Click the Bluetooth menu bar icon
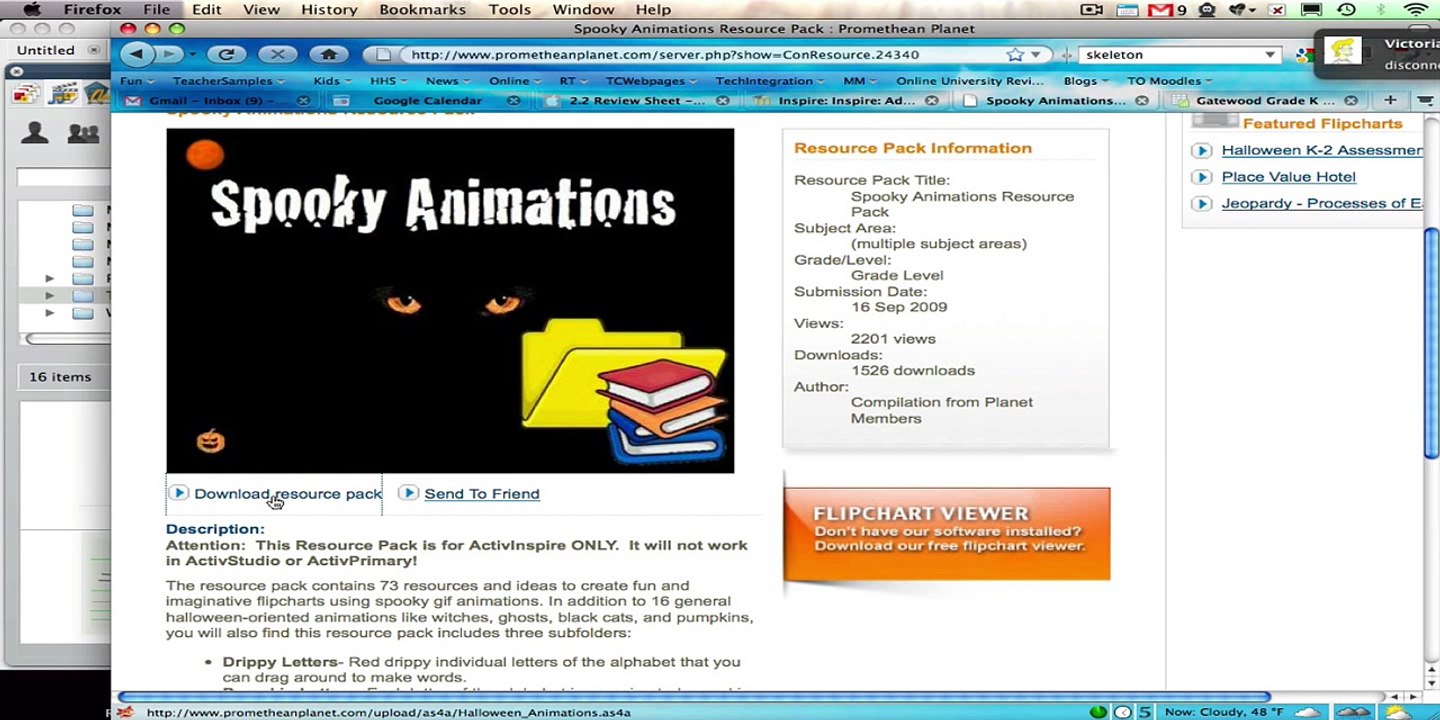This screenshot has height=720, width=1440. coord(1381,10)
